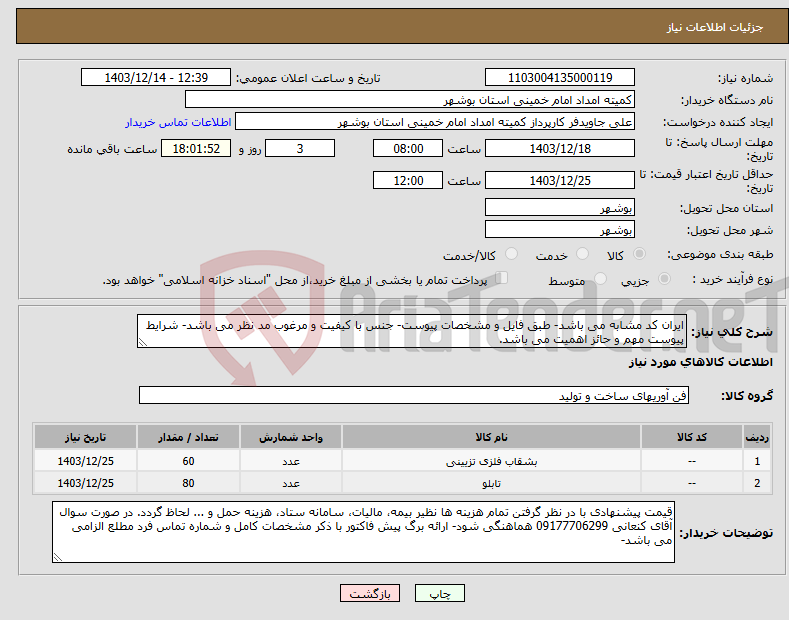789x620 pixels.
Task: Click the announcement date field 1403/12/14 - 12:39
Action: 156,78
